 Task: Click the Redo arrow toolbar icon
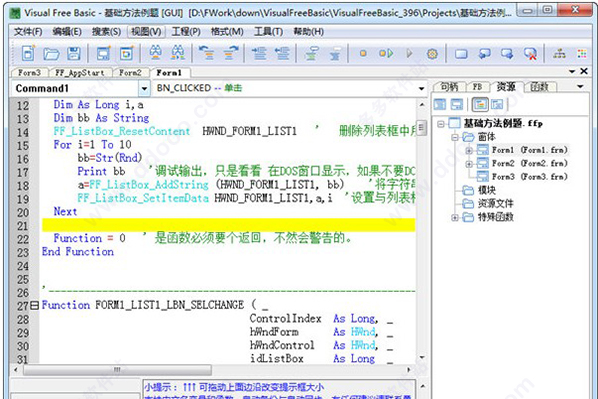pos(230,53)
